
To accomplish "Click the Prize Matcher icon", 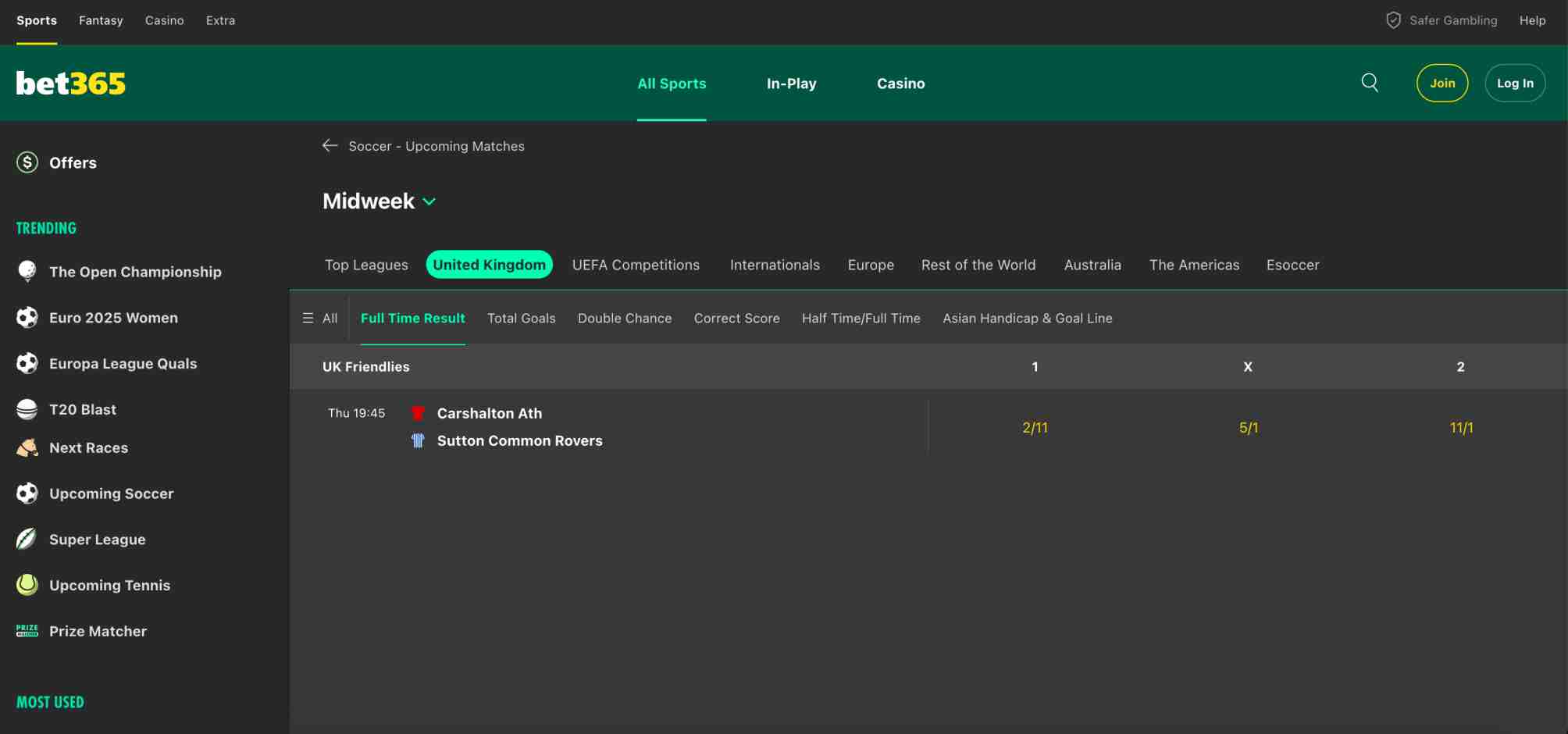I will [27, 631].
